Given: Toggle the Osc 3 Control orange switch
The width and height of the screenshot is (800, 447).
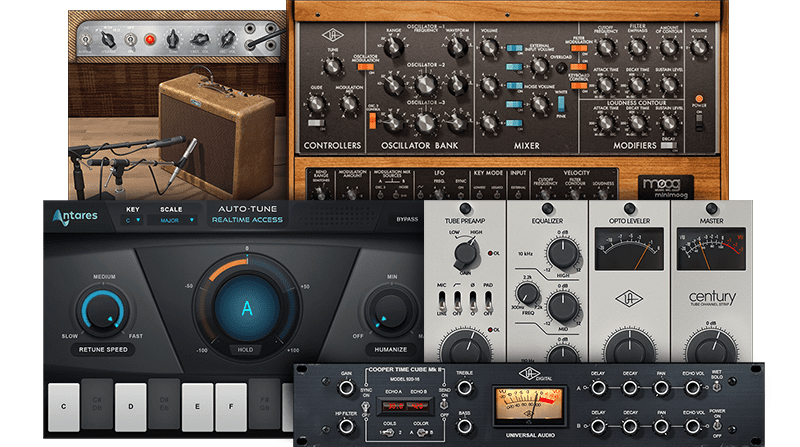Looking at the screenshot, I should 372,120.
